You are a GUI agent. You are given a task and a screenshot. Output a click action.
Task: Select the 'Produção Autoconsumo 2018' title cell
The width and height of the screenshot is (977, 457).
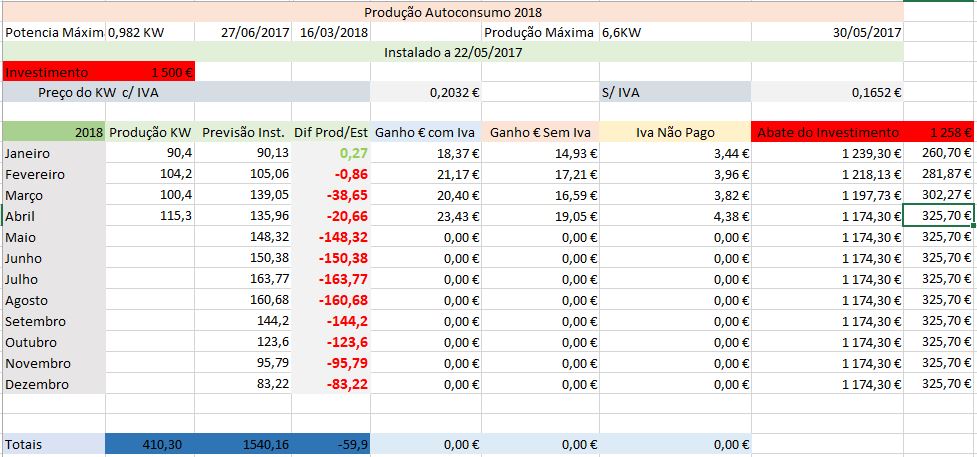[453, 12]
